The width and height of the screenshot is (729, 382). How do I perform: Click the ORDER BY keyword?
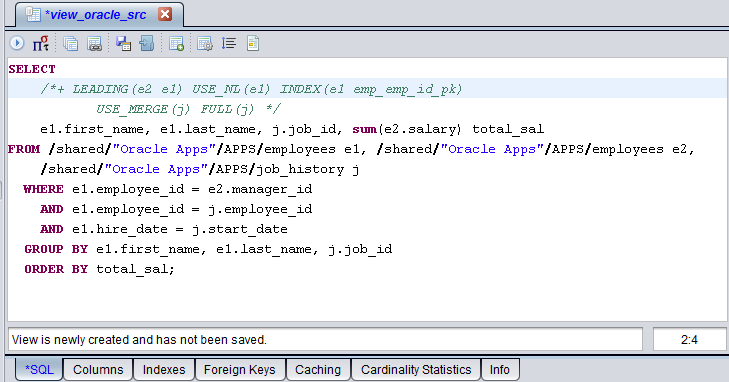coord(56,269)
